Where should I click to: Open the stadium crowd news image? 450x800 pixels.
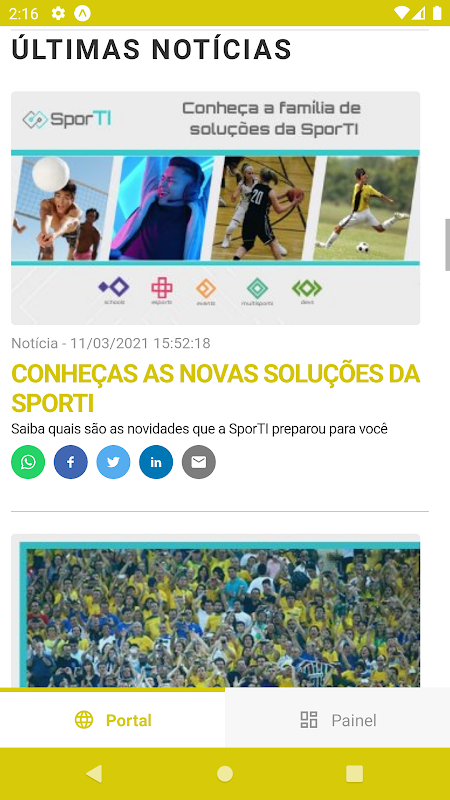pyautogui.click(x=215, y=611)
